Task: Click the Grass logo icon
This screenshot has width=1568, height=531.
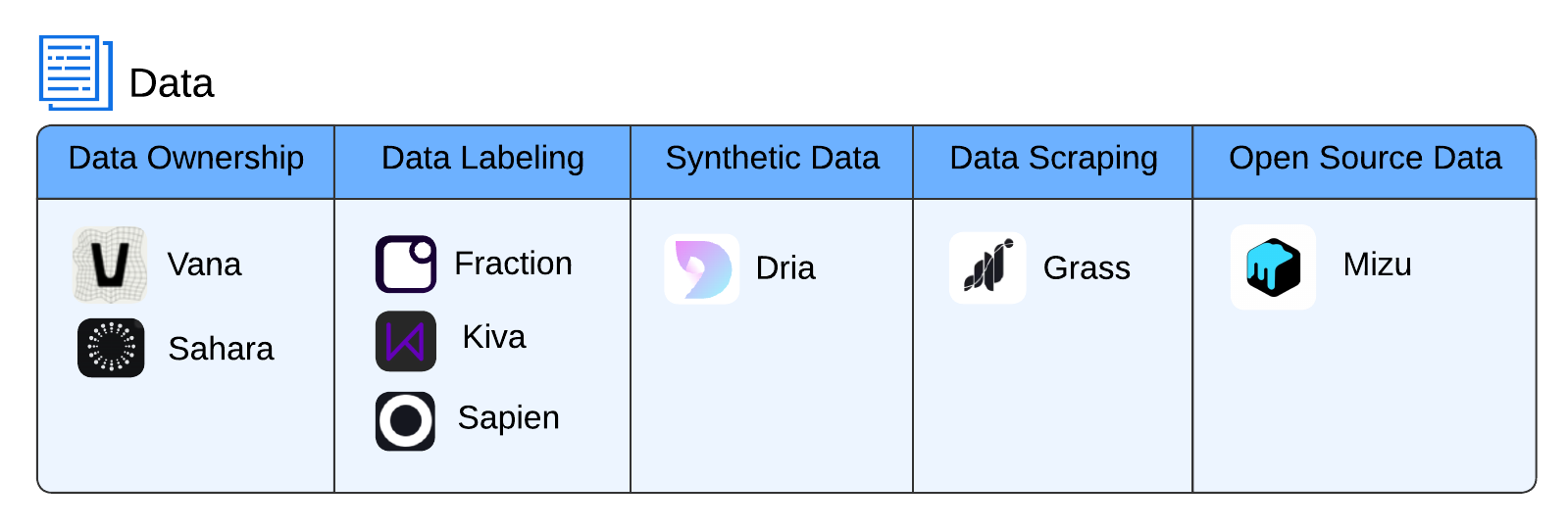Action: (987, 267)
